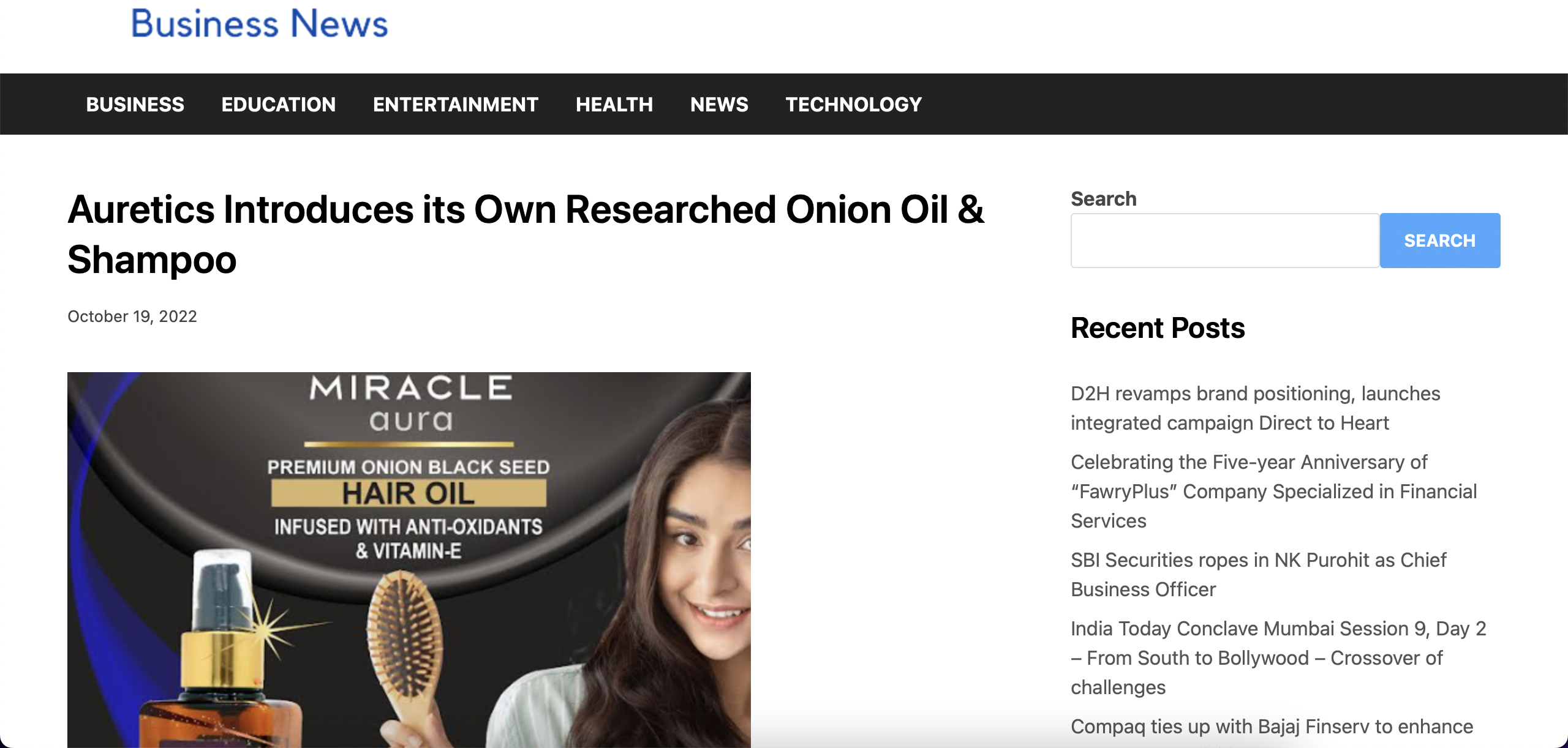Click the Auretics Onion Oil article title
1568x748 pixels.
526,234
